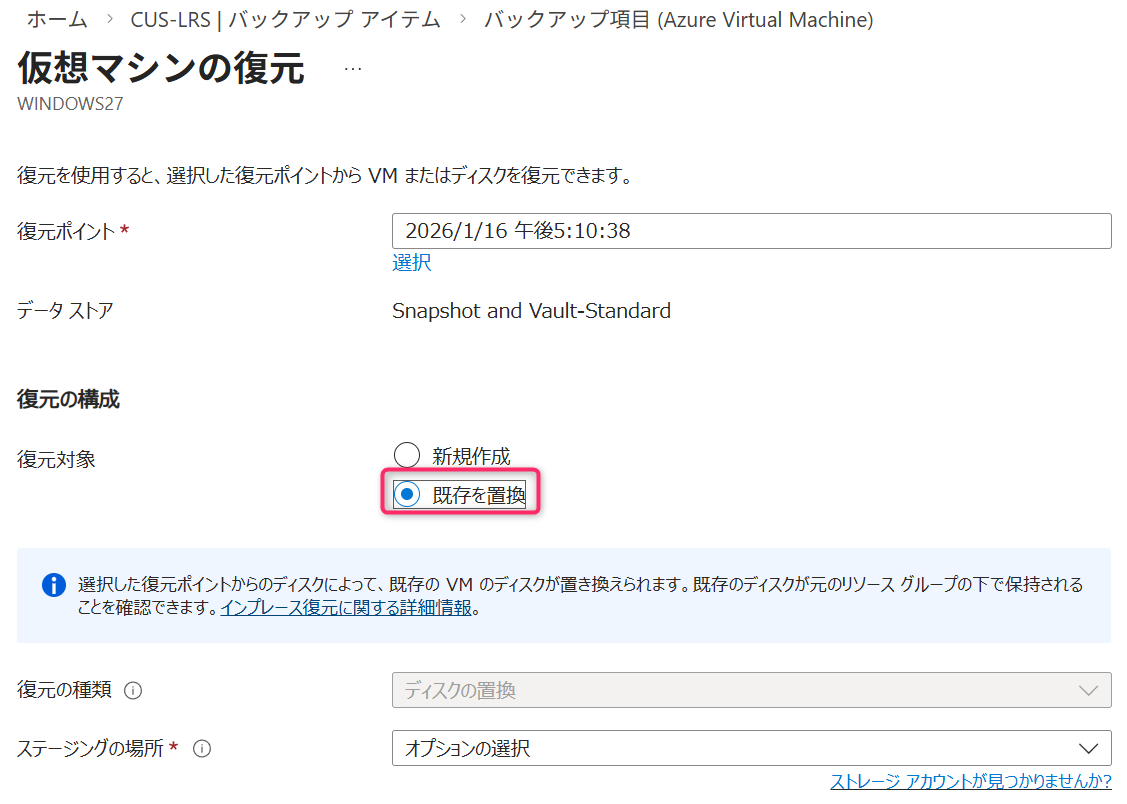Click the 復元ポイント date field
The height and width of the screenshot is (804, 1127).
pyautogui.click(x=751, y=231)
